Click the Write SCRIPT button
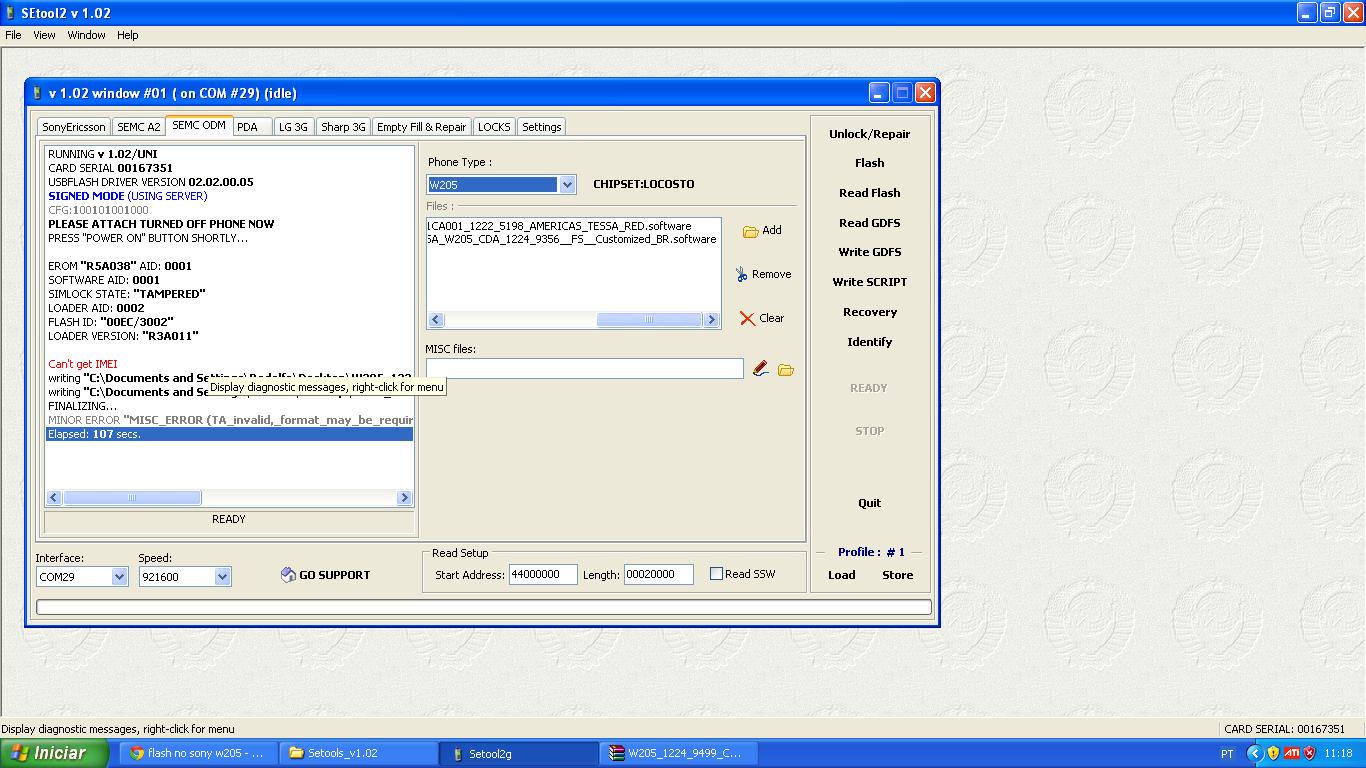 coord(869,282)
